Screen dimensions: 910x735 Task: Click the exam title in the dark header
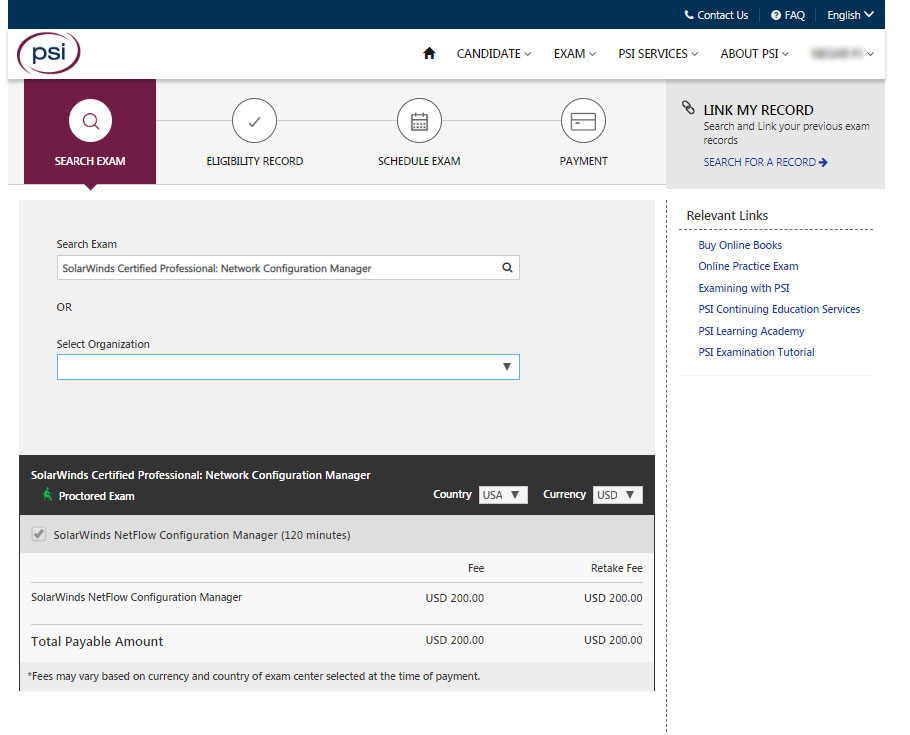pyautogui.click(x=200, y=475)
